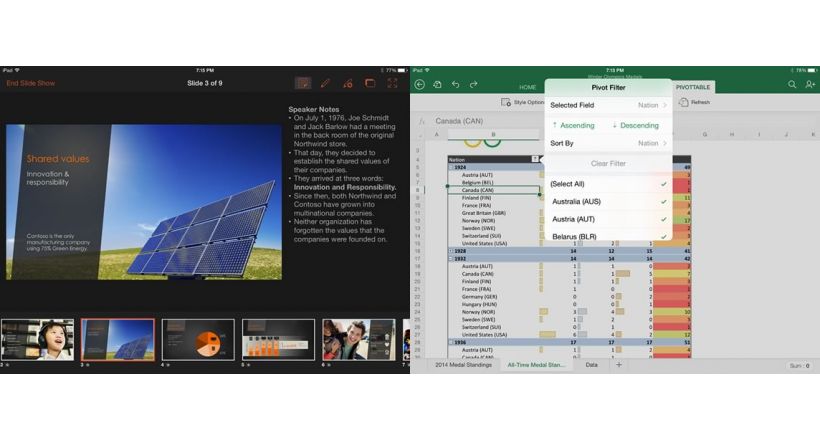
Task: Sort Descending in Pivot Filter
Action: pos(635,126)
